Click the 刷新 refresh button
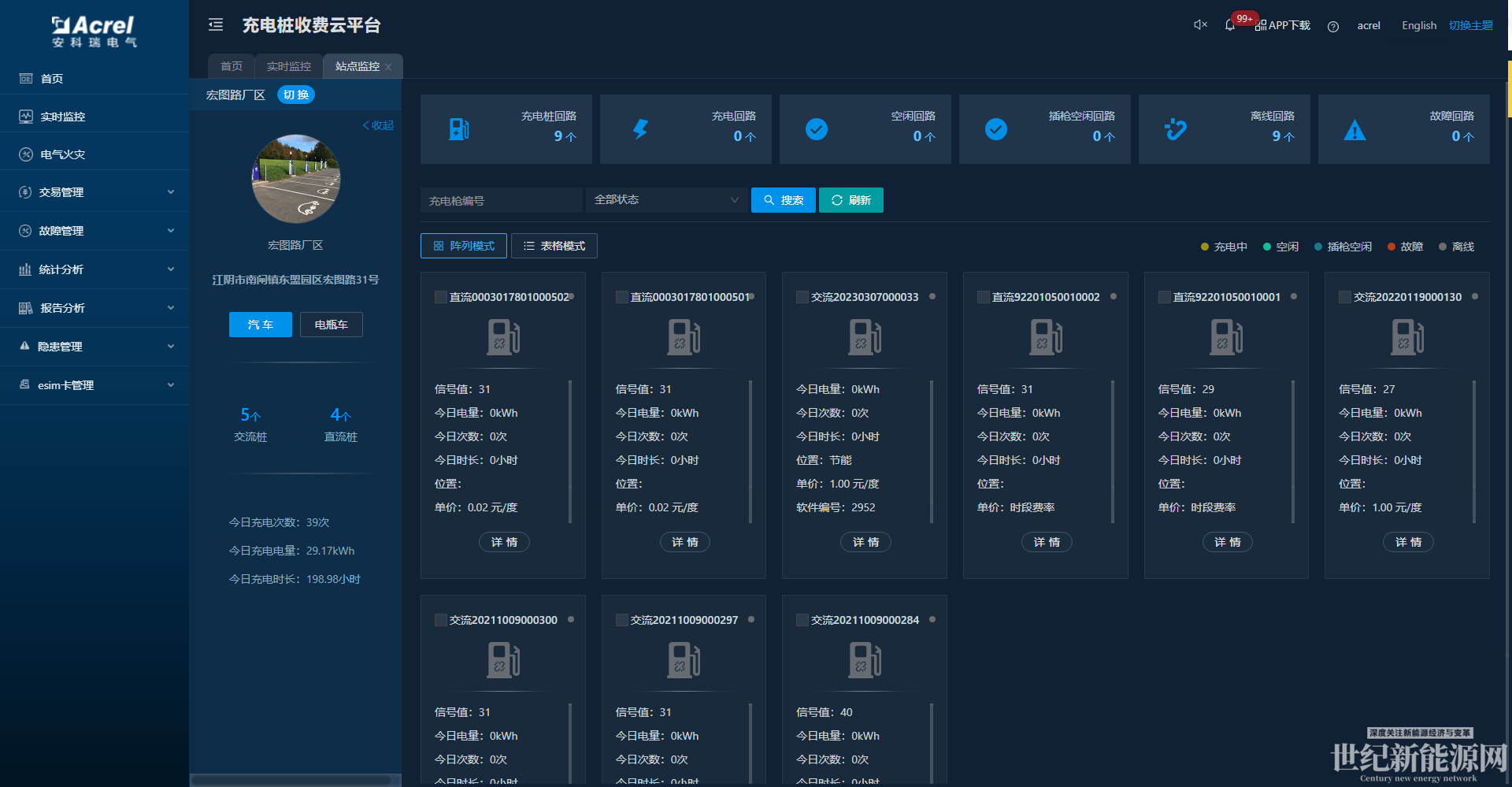 pos(850,200)
